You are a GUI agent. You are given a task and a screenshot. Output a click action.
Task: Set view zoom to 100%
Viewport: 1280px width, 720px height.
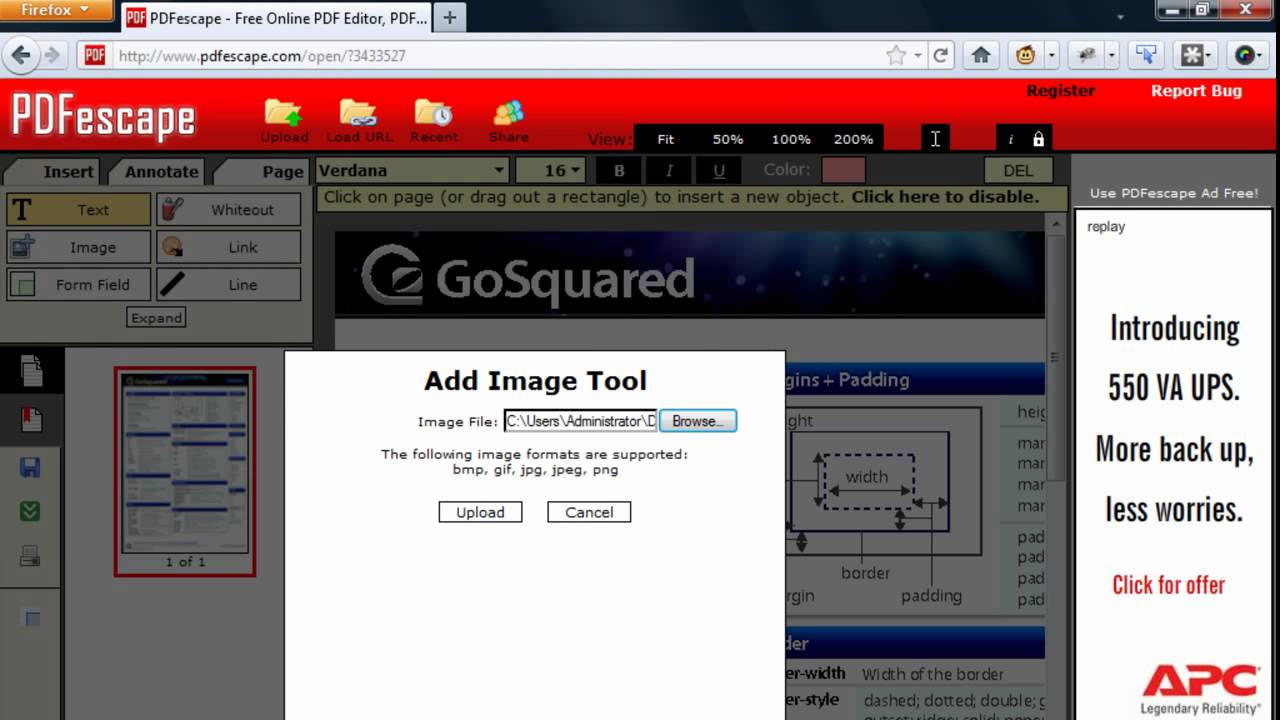point(791,139)
